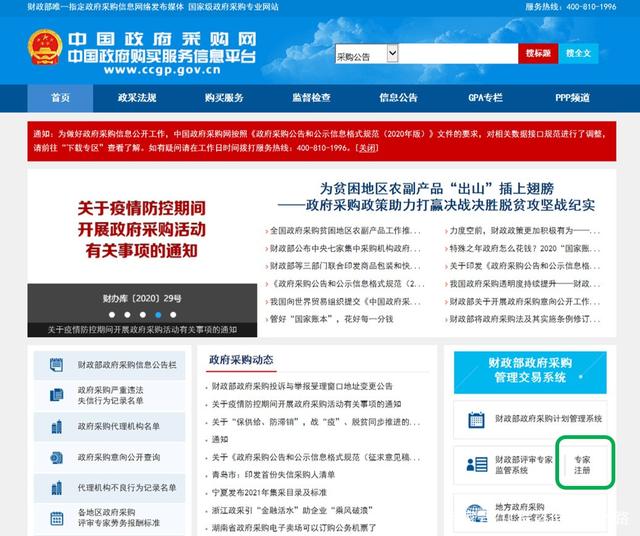
Task: Open news 我国政府采购透明度持续提升
Action: point(524,284)
